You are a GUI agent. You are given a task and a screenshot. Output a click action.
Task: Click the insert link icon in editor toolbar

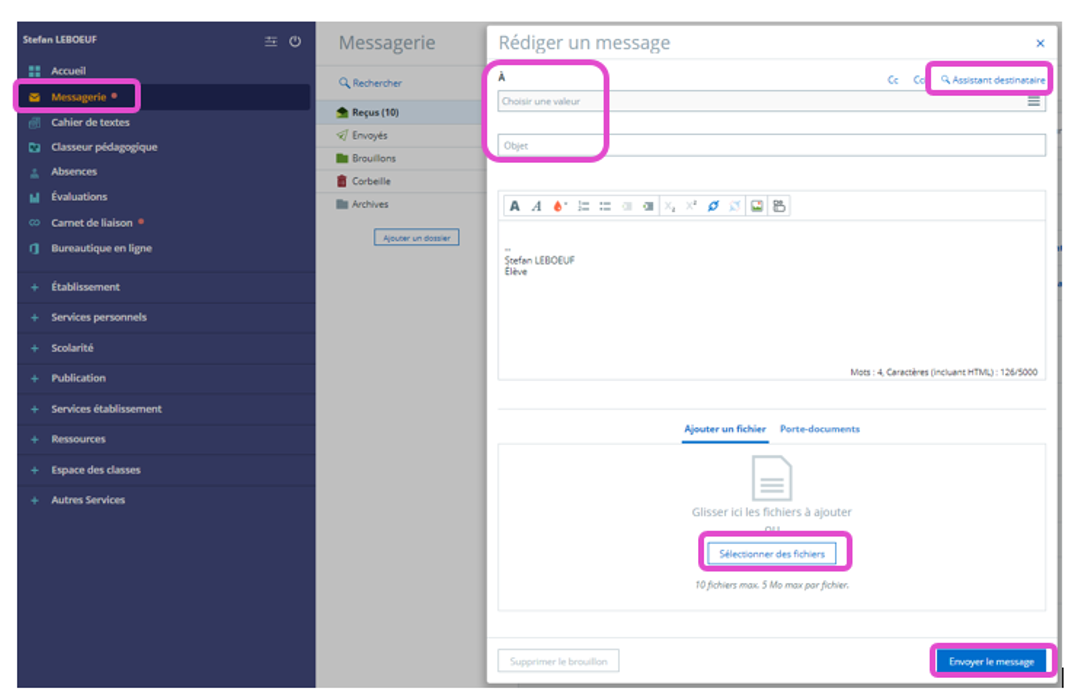tap(713, 206)
